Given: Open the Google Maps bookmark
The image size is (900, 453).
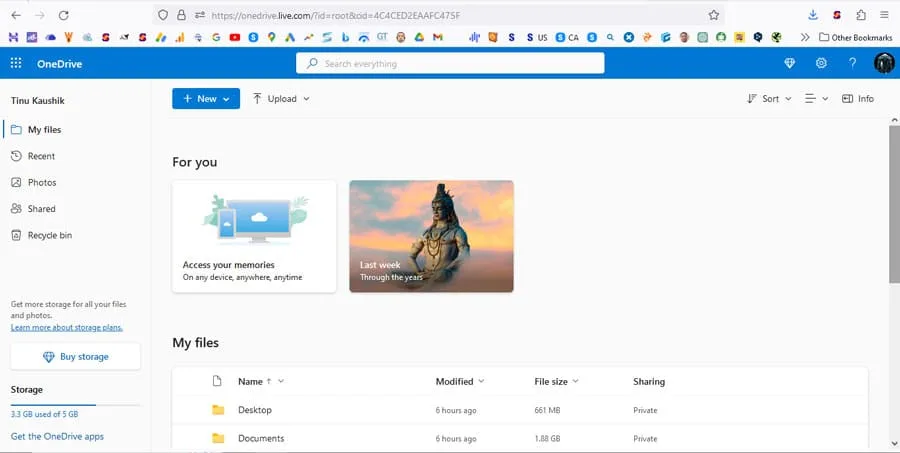Looking at the screenshot, I should click(x=271, y=37).
